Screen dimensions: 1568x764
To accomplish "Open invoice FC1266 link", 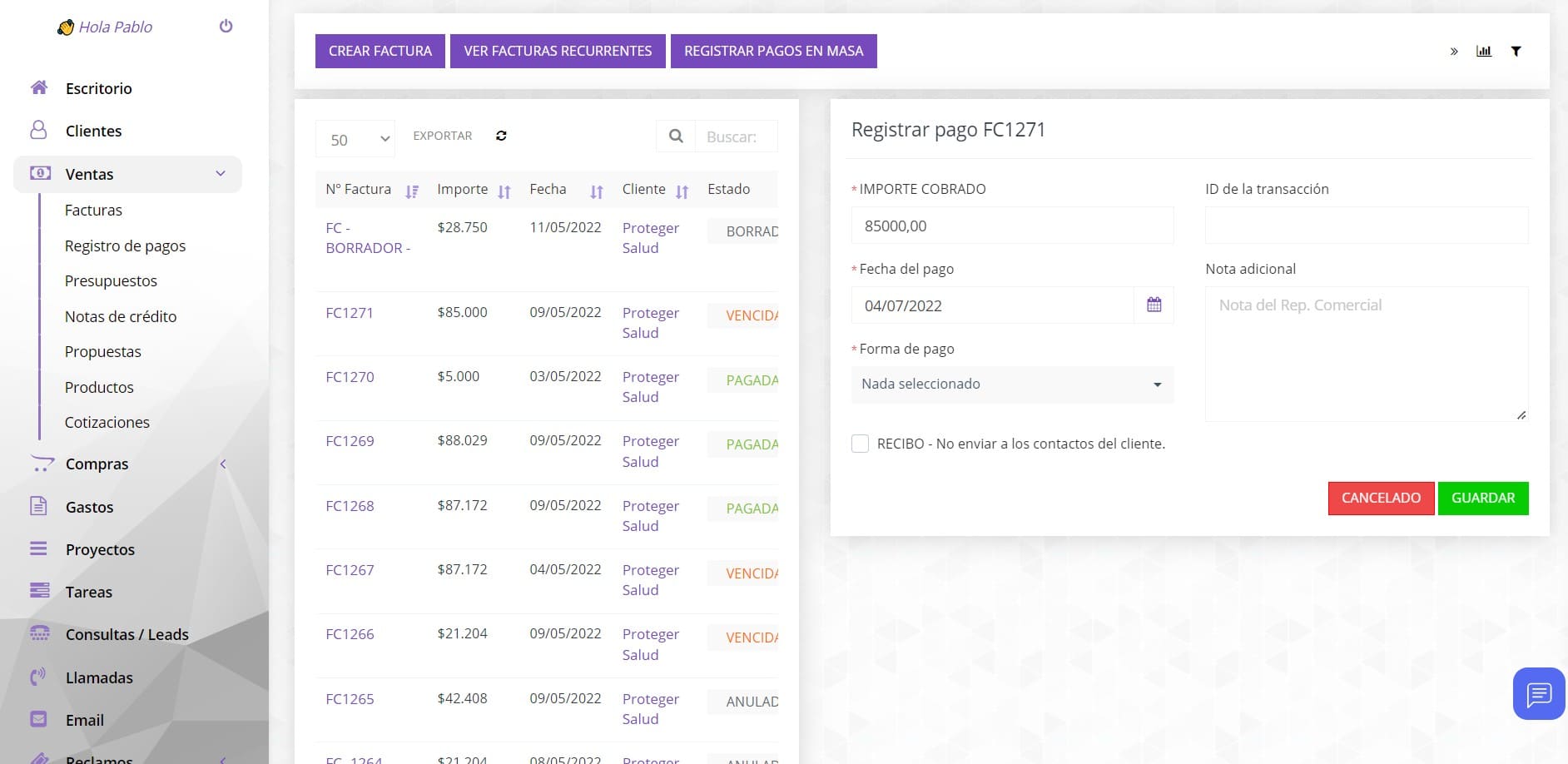I will coord(350,634).
